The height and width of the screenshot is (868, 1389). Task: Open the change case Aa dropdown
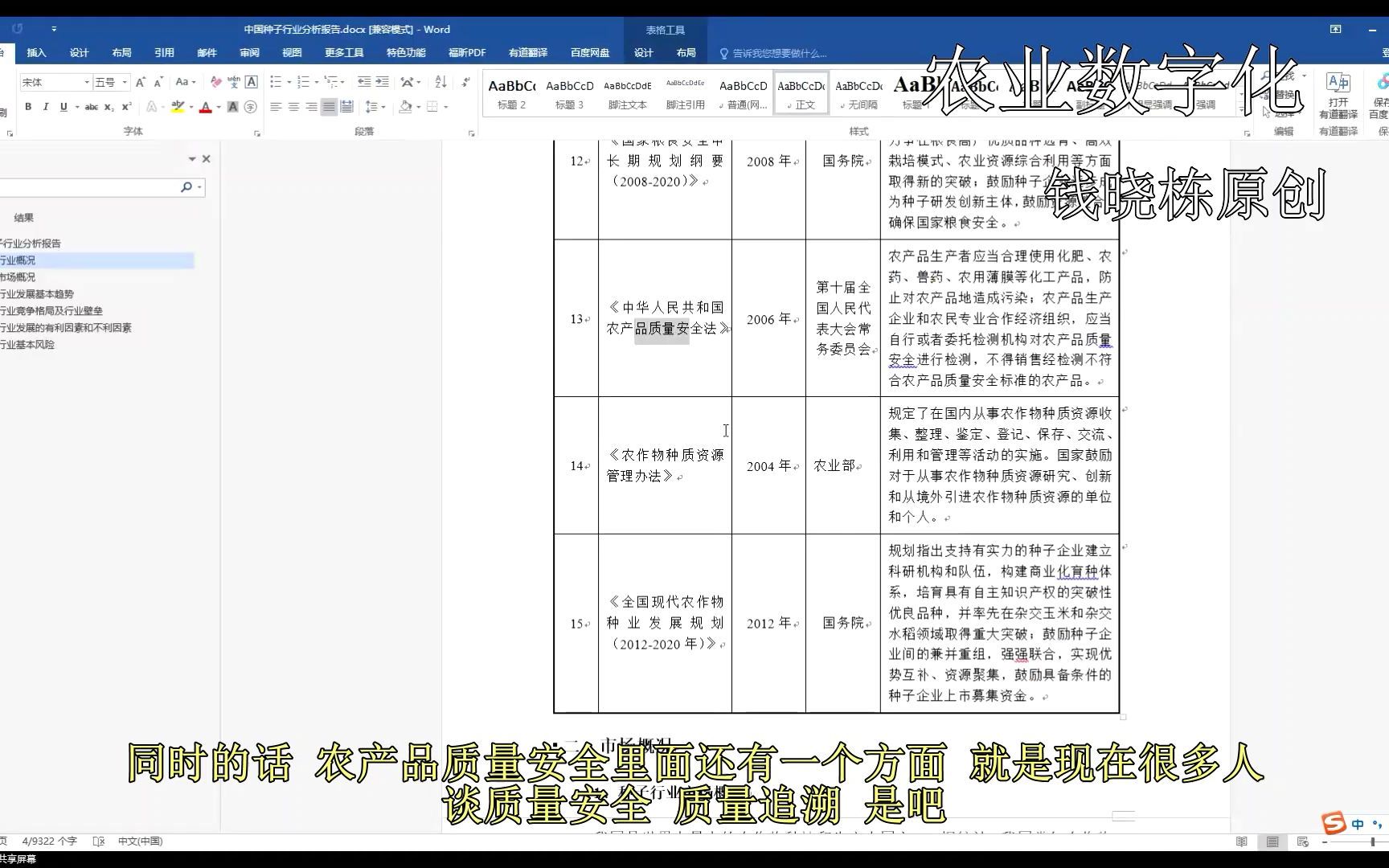(x=186, y=82)
